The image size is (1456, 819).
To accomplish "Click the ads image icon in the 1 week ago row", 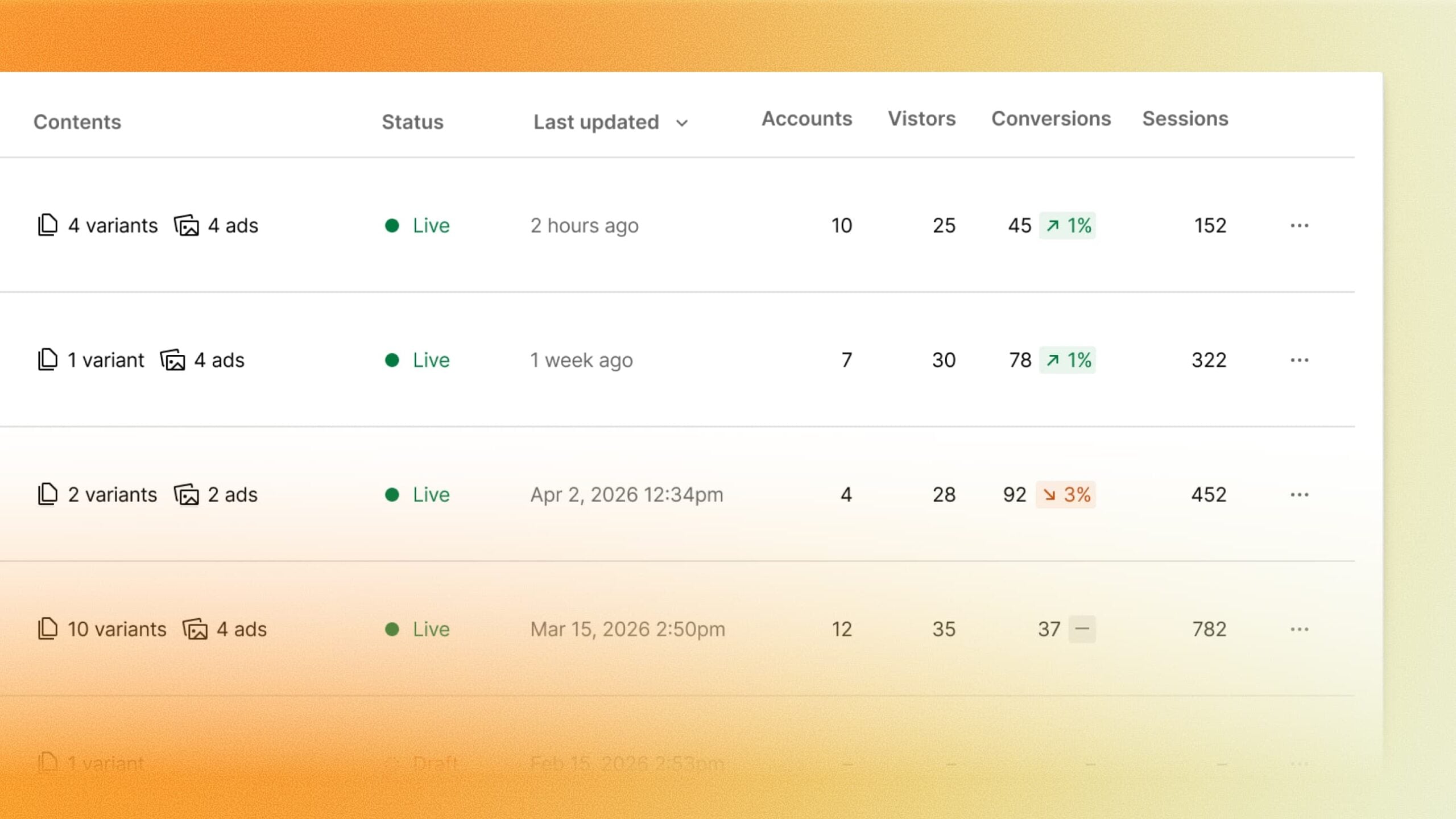I will click(173, 359).
